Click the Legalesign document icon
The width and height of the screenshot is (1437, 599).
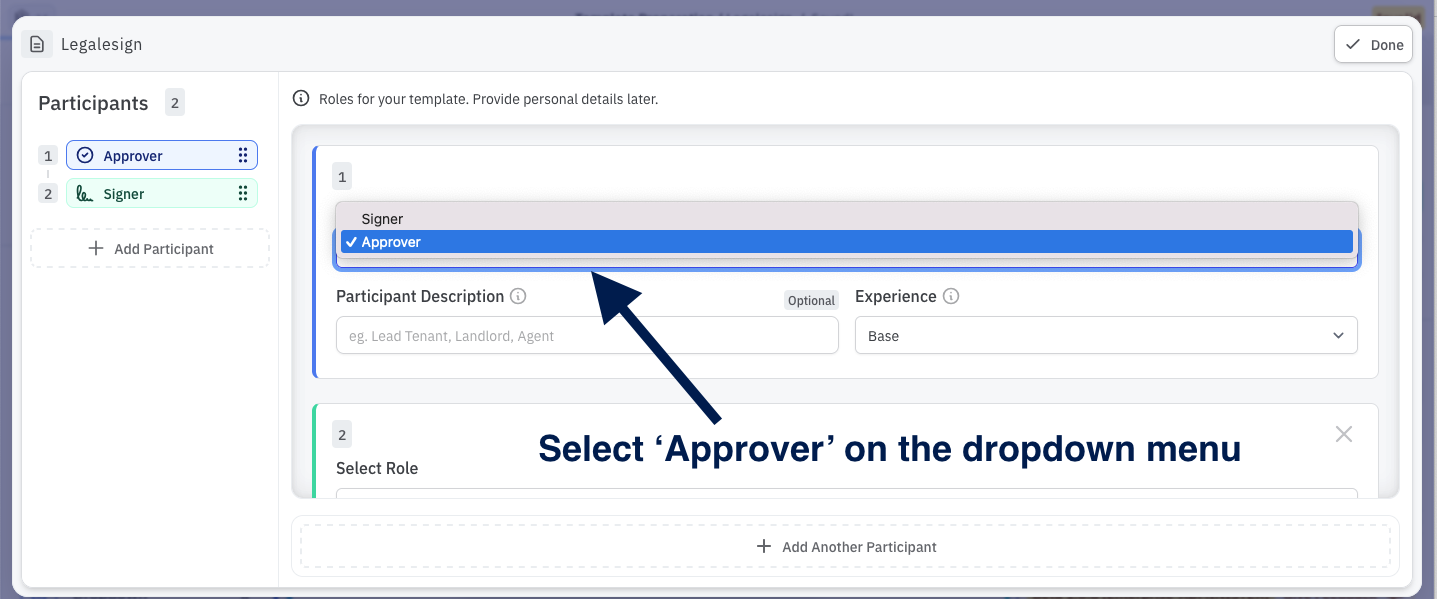tap(37, 44)
